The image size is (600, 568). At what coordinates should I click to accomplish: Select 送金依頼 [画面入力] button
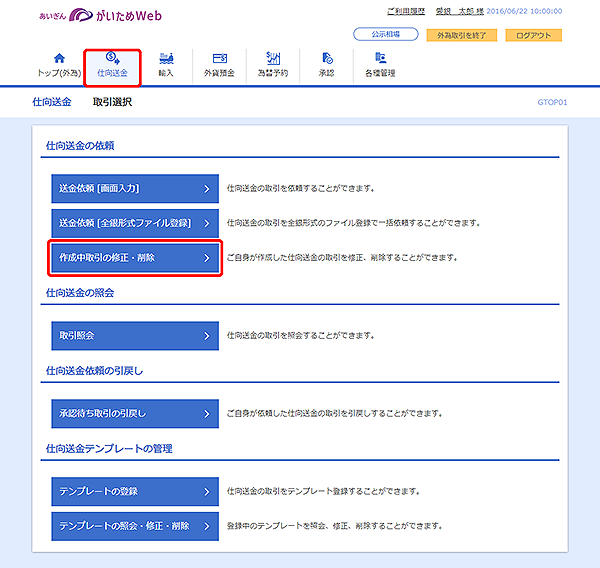coord(135,188)
